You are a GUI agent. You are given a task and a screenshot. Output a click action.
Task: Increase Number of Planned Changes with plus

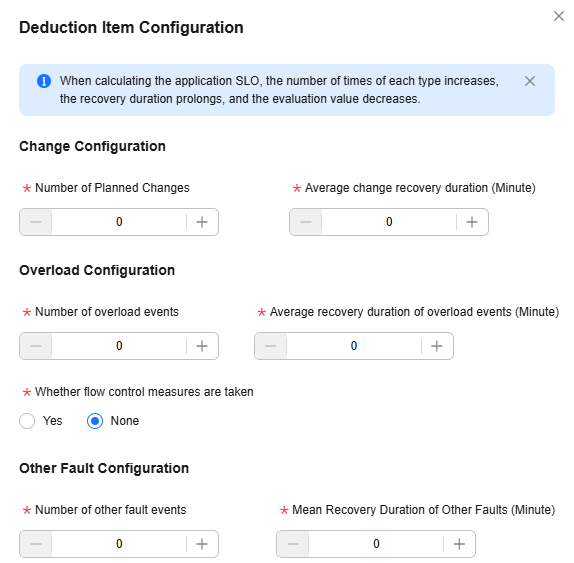tap(202, 222)
